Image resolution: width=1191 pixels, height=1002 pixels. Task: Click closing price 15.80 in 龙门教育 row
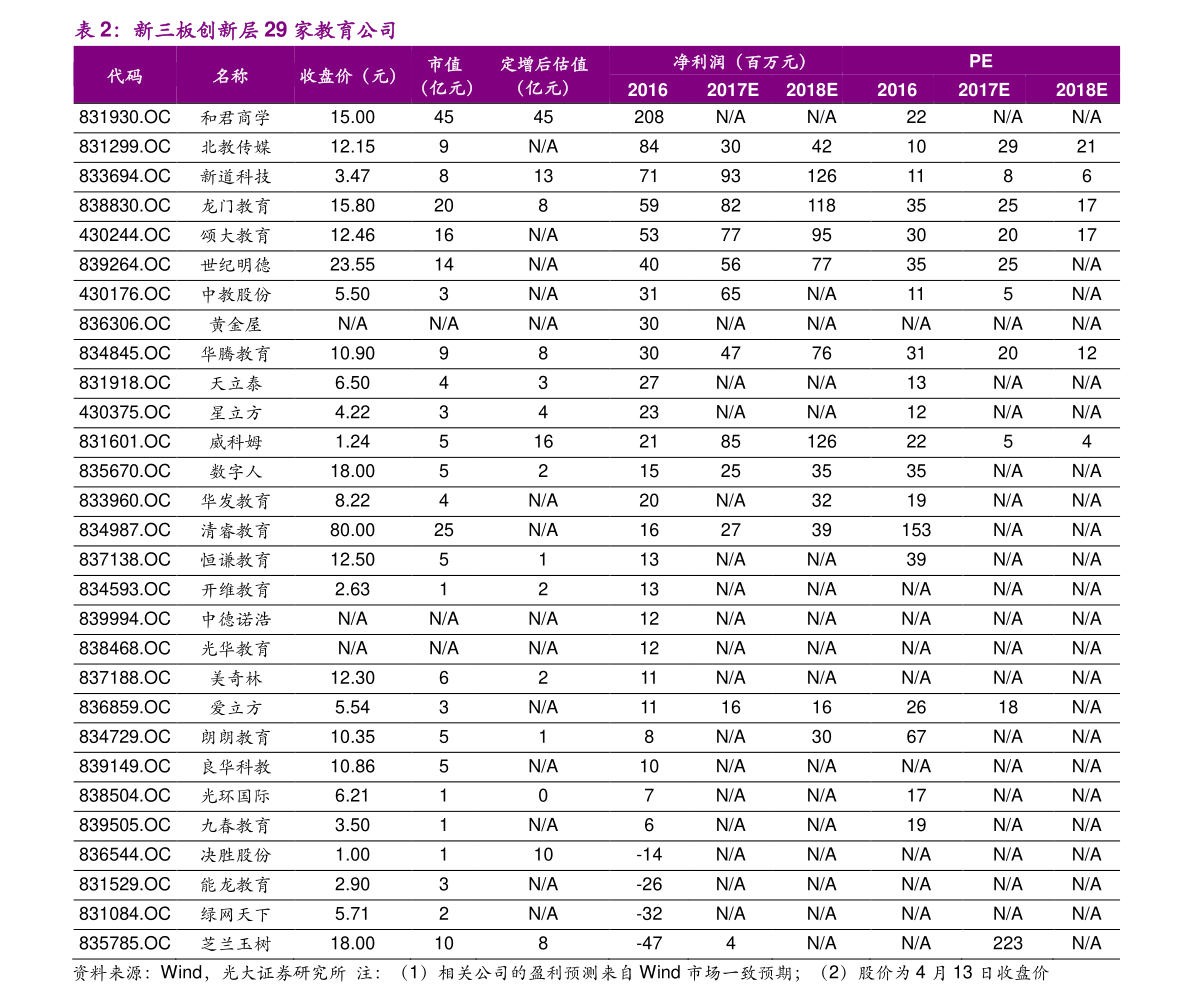[352, 206]
